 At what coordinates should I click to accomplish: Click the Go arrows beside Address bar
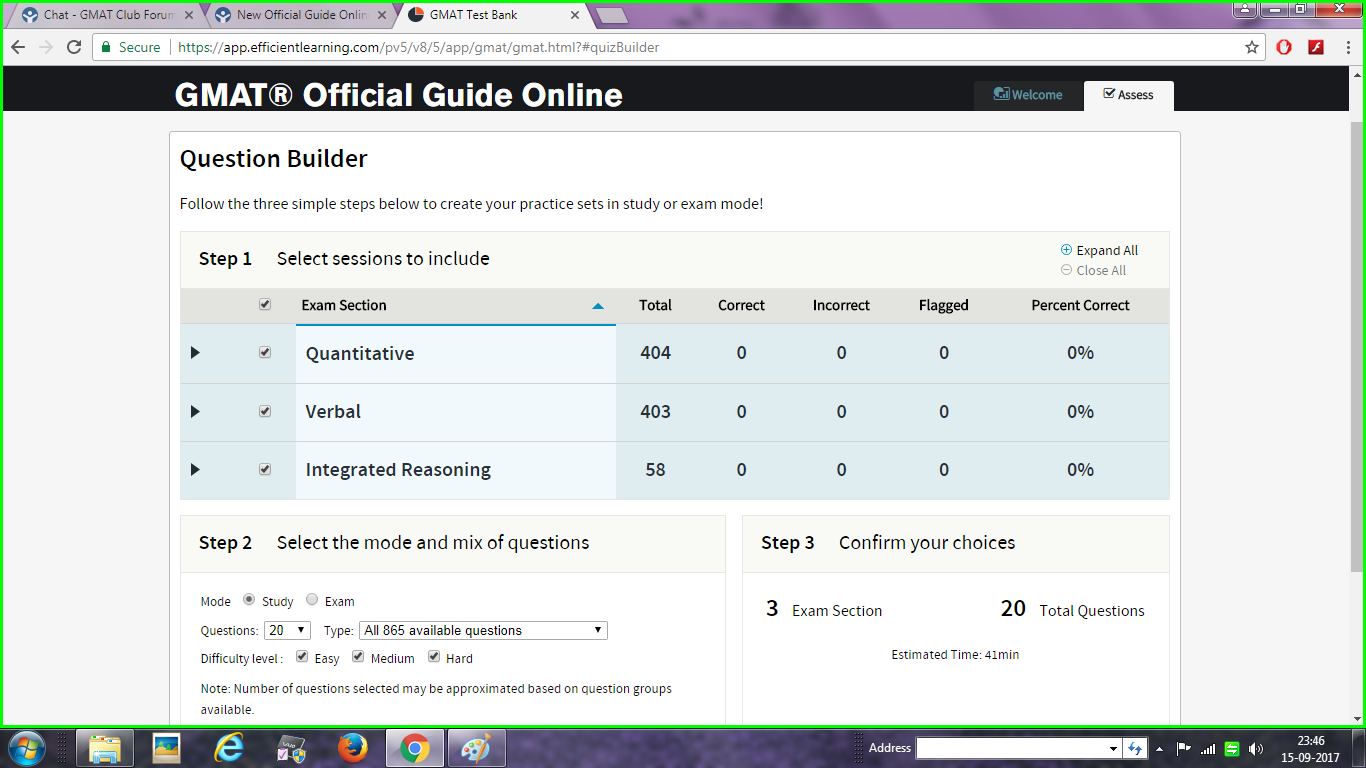(x=1135, y=748)
